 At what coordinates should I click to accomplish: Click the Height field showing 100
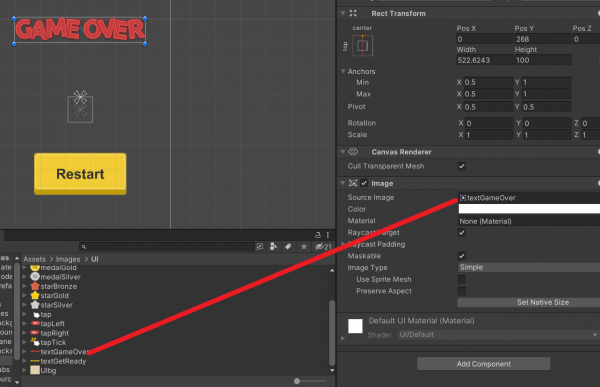(543, 60)
